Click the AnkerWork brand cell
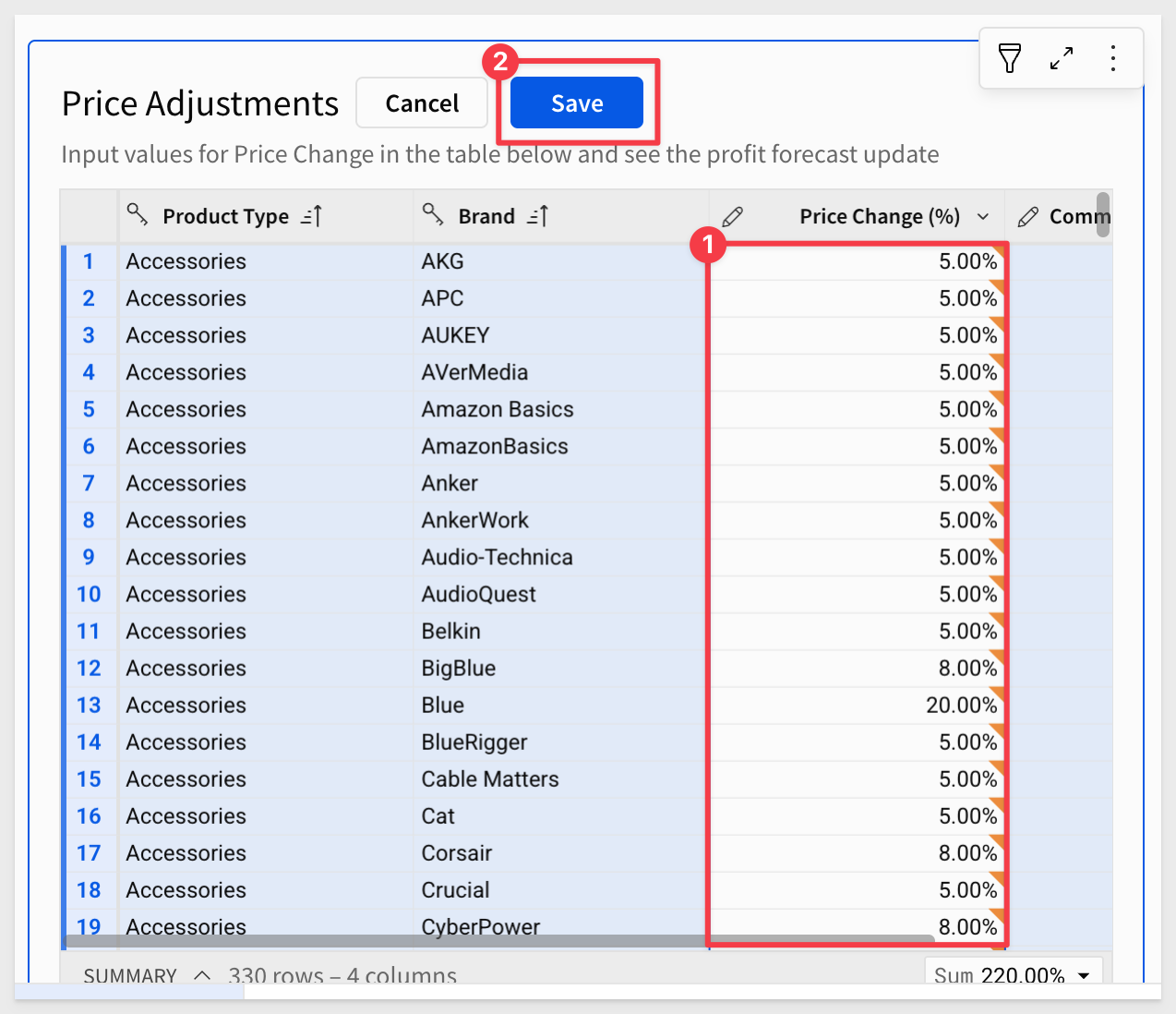 pyautogui.click(x=561, y=520)
